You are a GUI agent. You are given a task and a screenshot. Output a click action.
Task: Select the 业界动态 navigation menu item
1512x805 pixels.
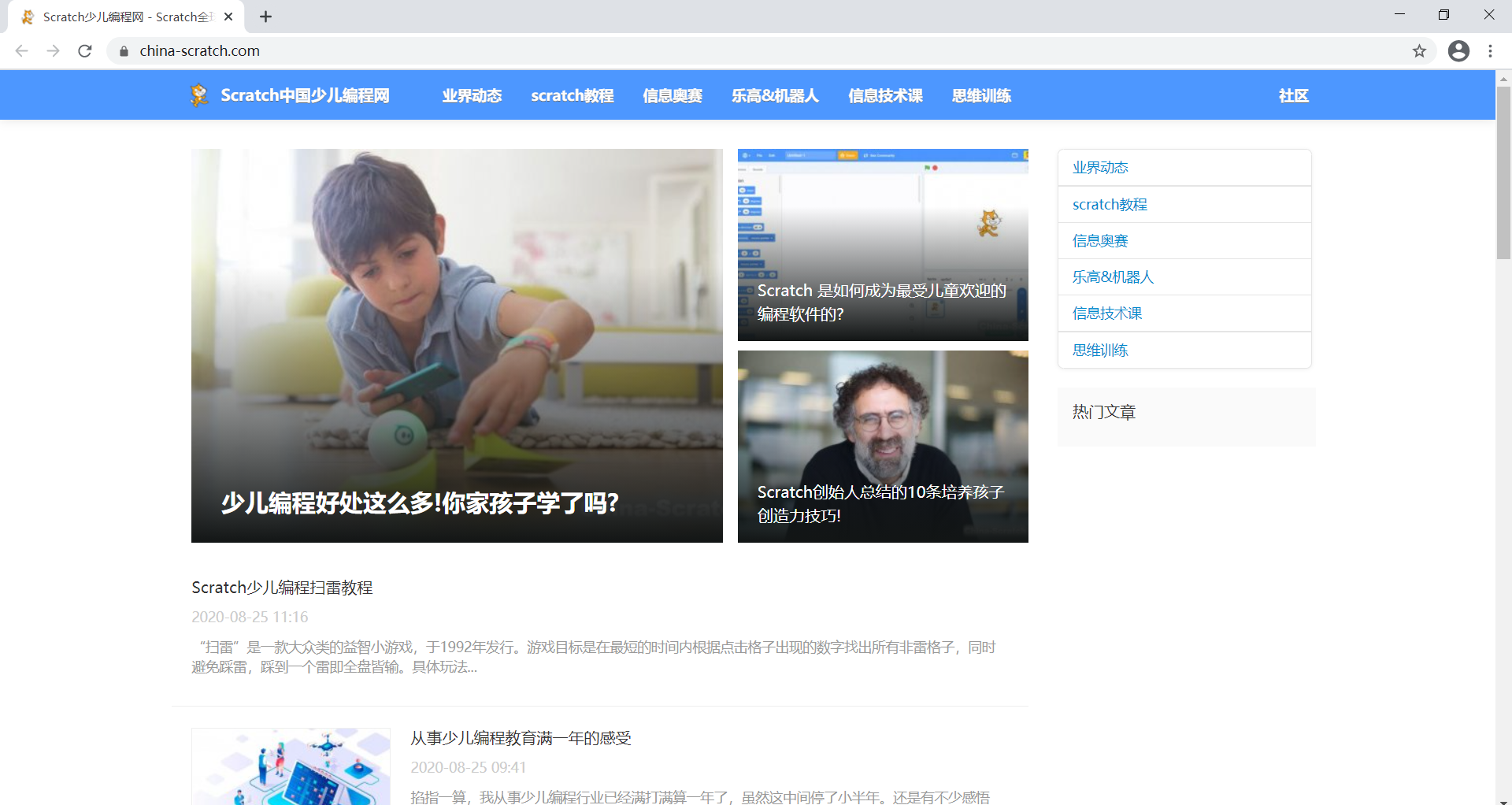(x=472, y=95)
